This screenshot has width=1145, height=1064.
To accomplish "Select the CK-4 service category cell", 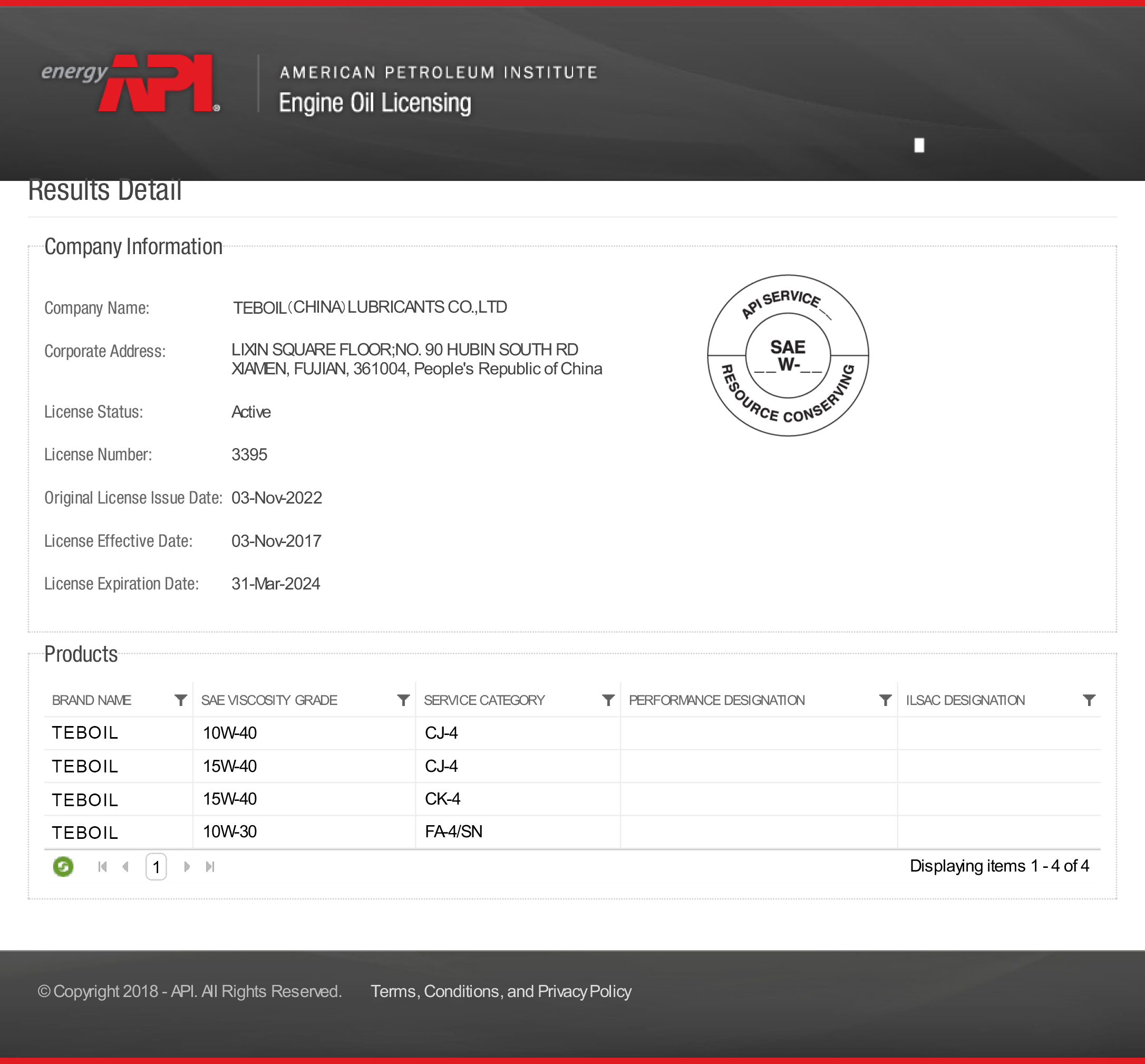I will pos(518,799).
